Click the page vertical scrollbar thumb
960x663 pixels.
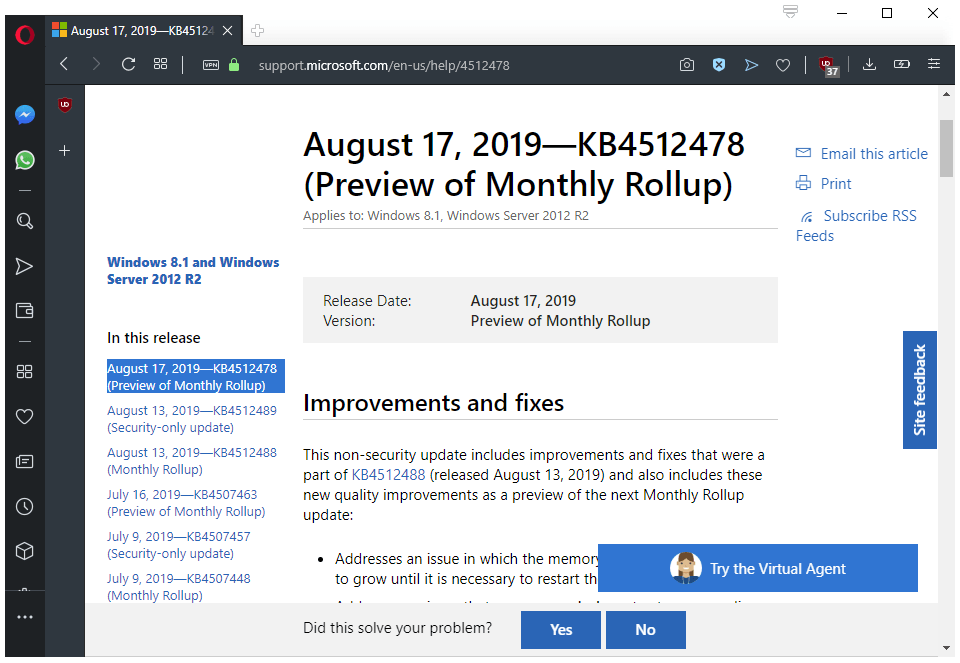(946, 148)
